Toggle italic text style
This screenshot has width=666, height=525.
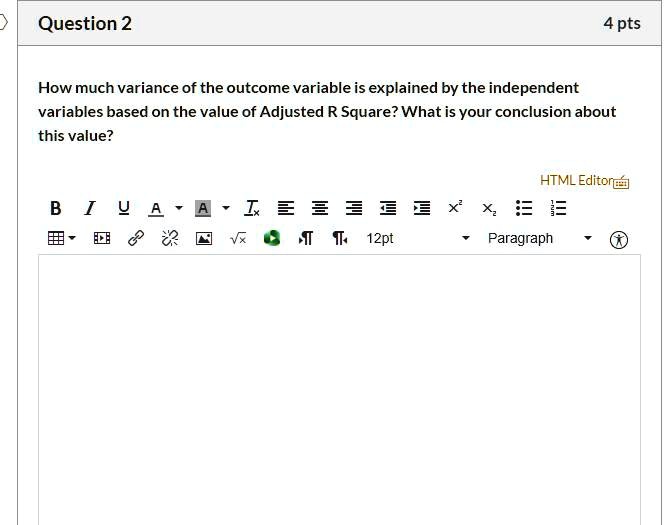coord(90,208)
